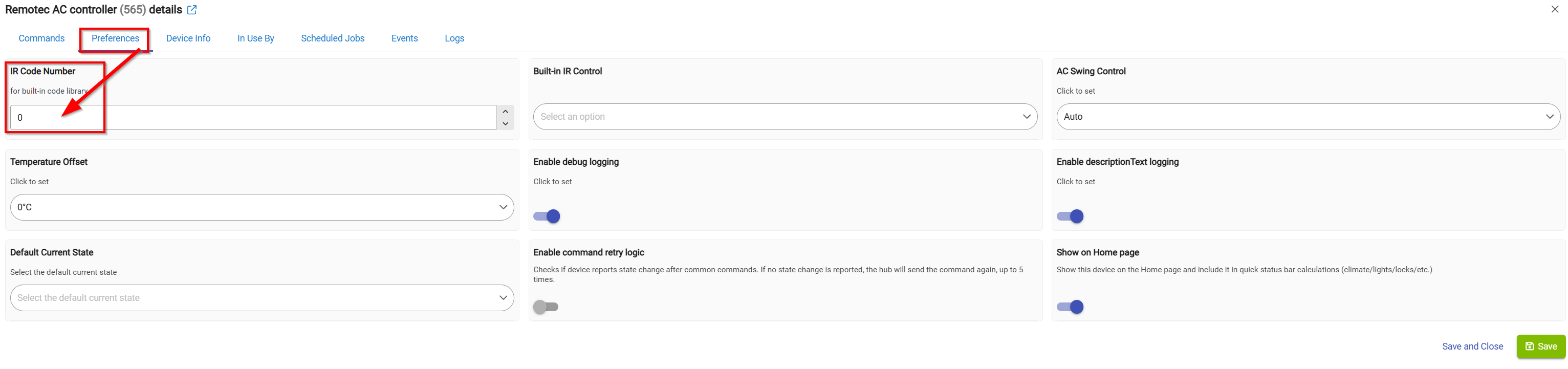Image resolution: width=1568 pixels, height=369 pixels.
Task: Turn off Show on Home page switch
Action: (x=1070, y=307)
